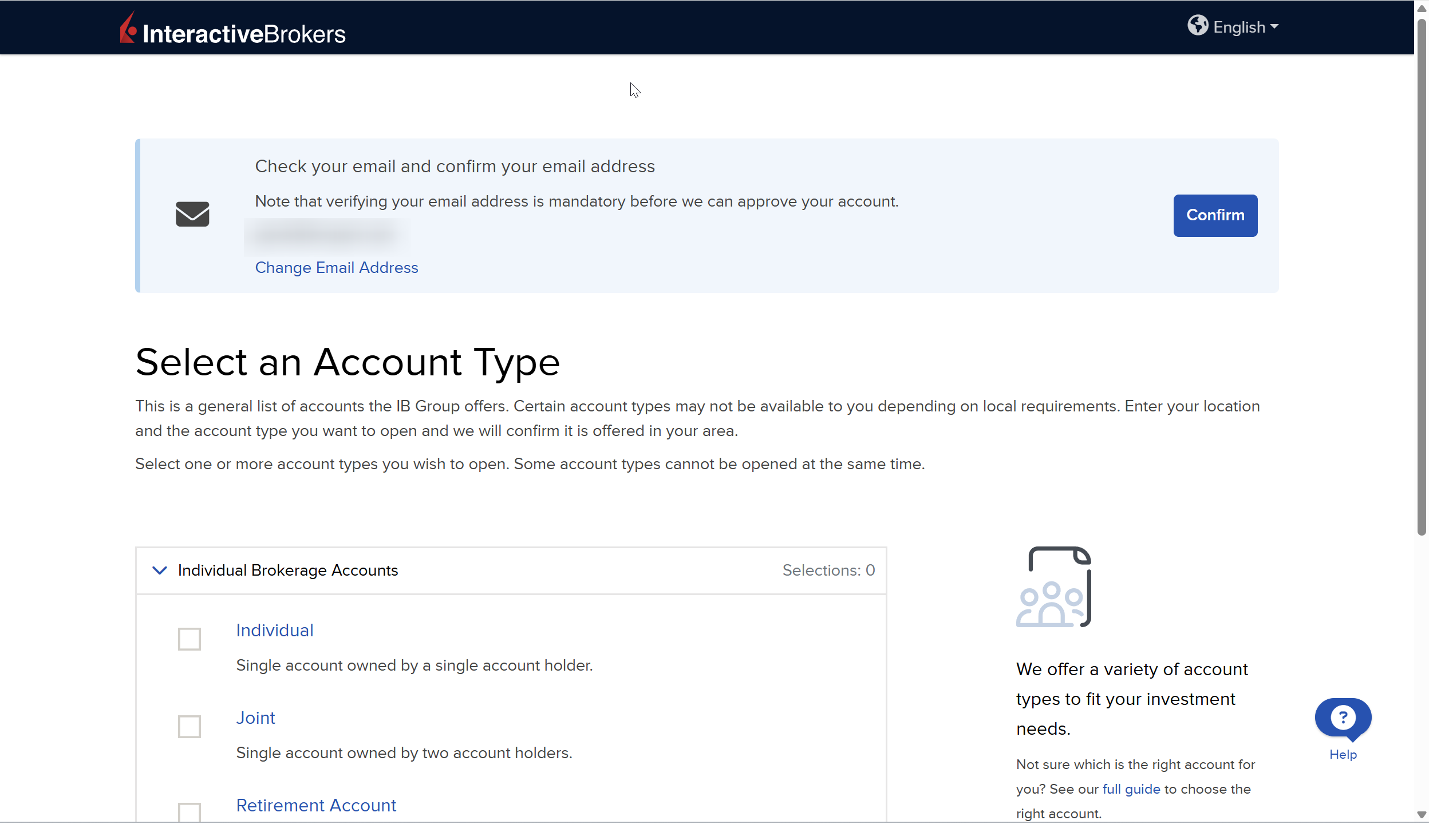Check the Individual account checkbox

(189, 639)
